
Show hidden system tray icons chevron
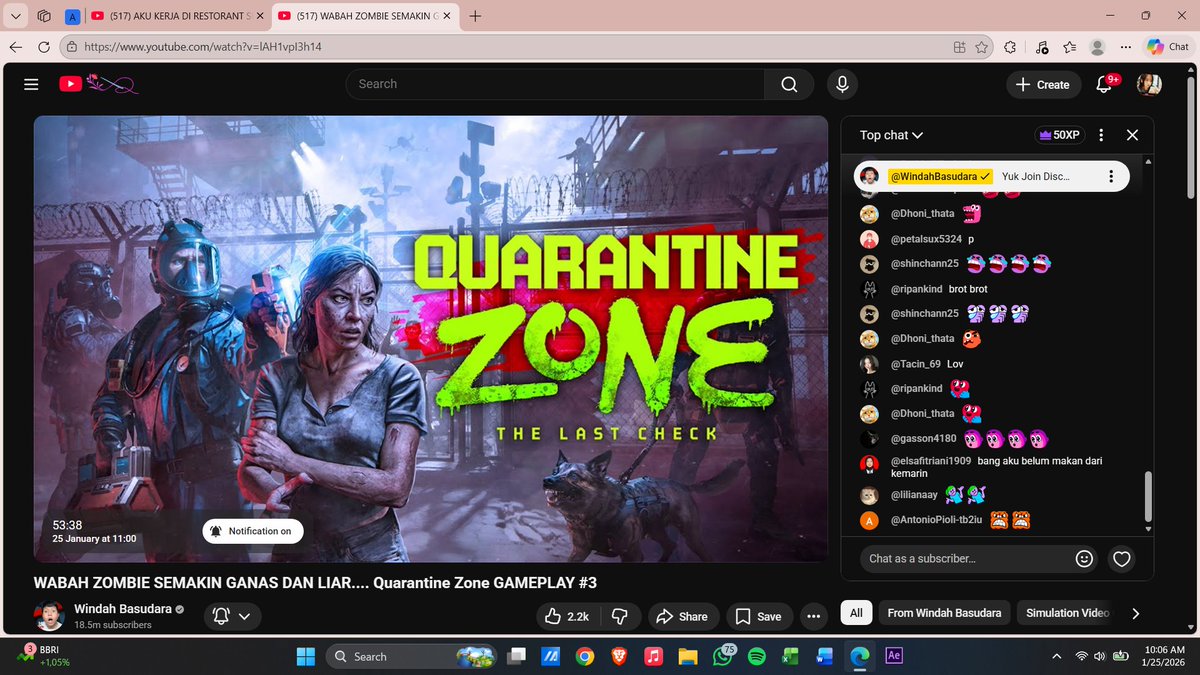(1057, 656)
